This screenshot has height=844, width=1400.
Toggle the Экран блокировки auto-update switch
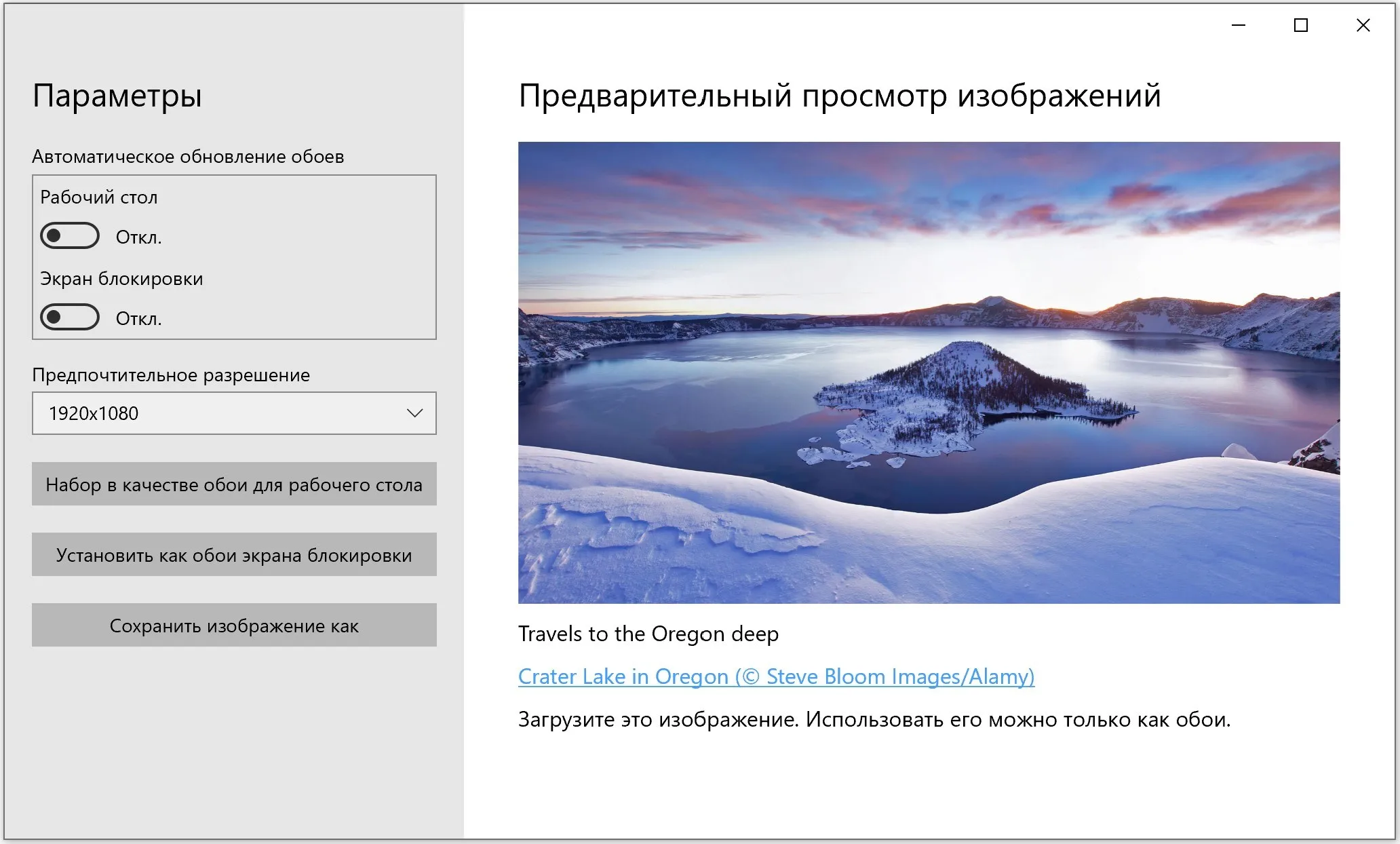(70, 318)
